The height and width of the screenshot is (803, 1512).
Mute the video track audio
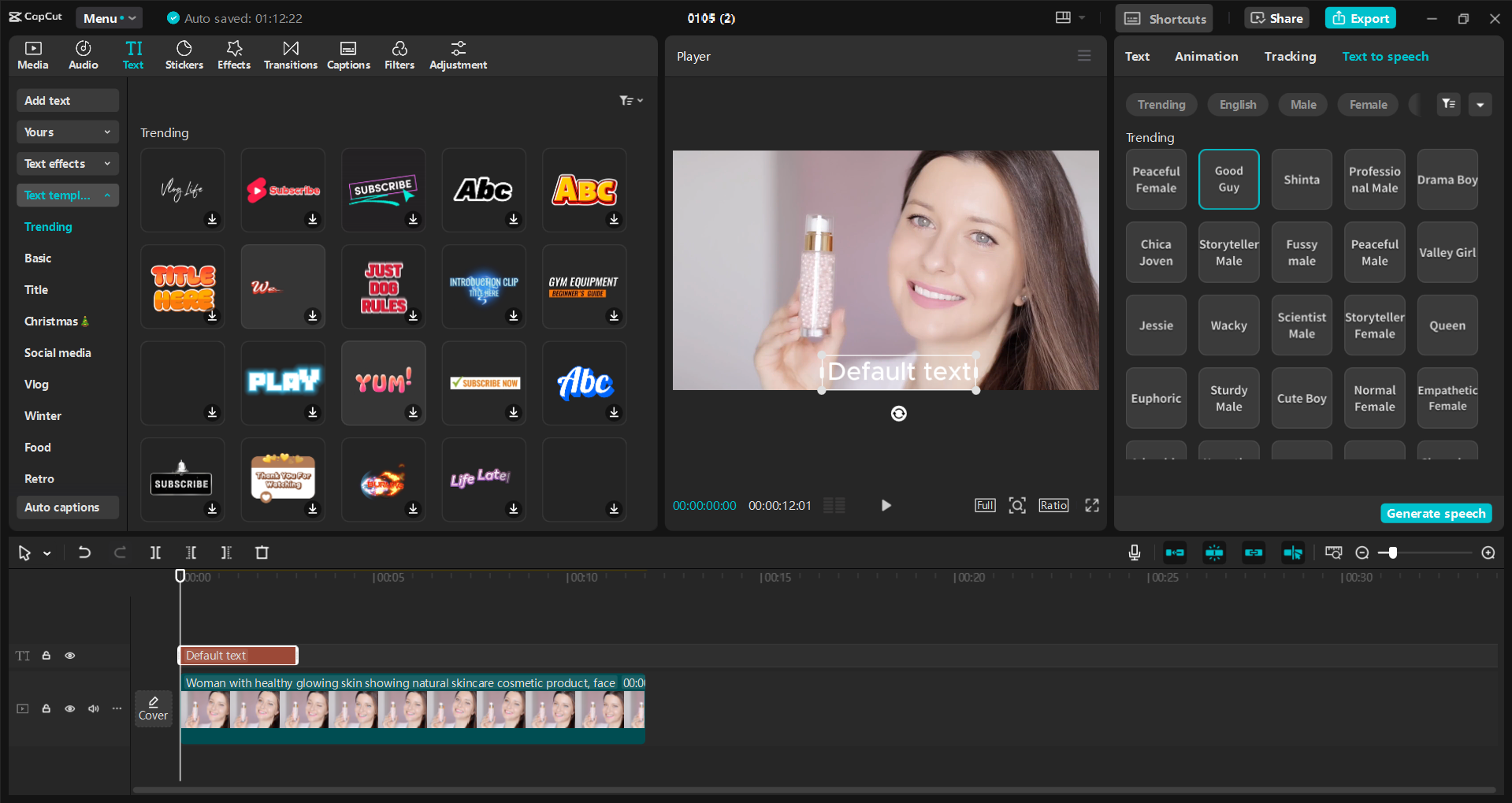[x=93, y=708]
